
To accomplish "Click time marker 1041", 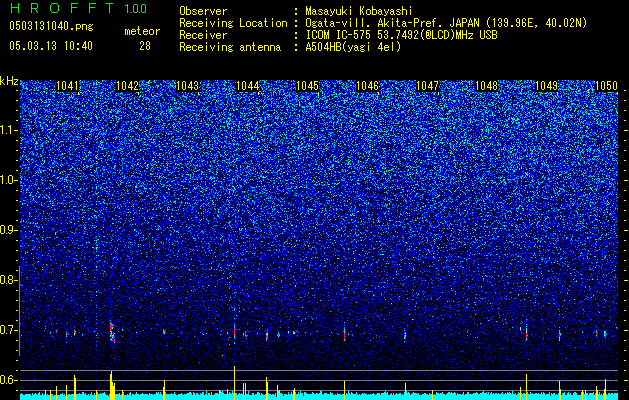I will coord(67,86).
